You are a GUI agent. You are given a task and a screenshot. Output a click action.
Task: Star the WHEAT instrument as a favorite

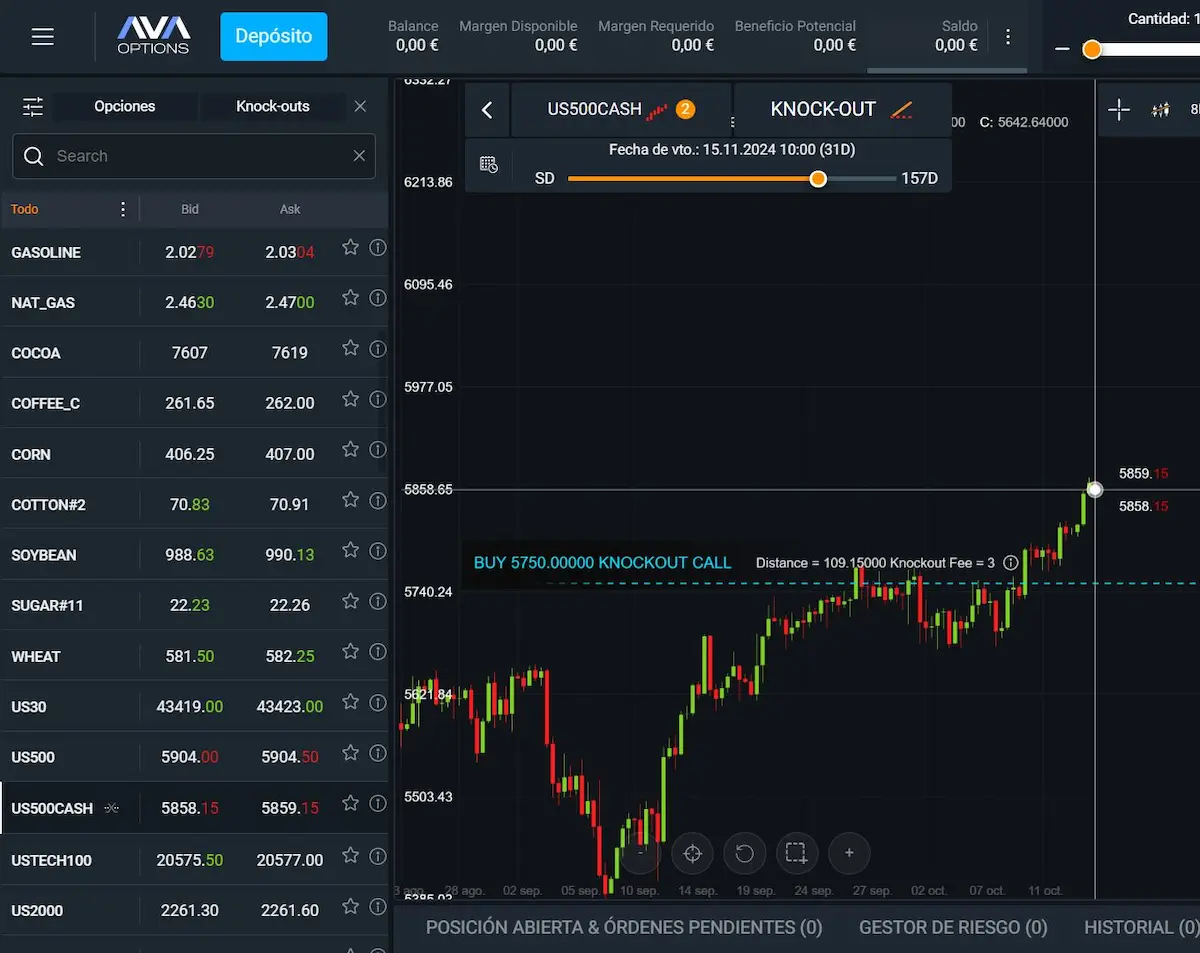[x=350, y=652]
